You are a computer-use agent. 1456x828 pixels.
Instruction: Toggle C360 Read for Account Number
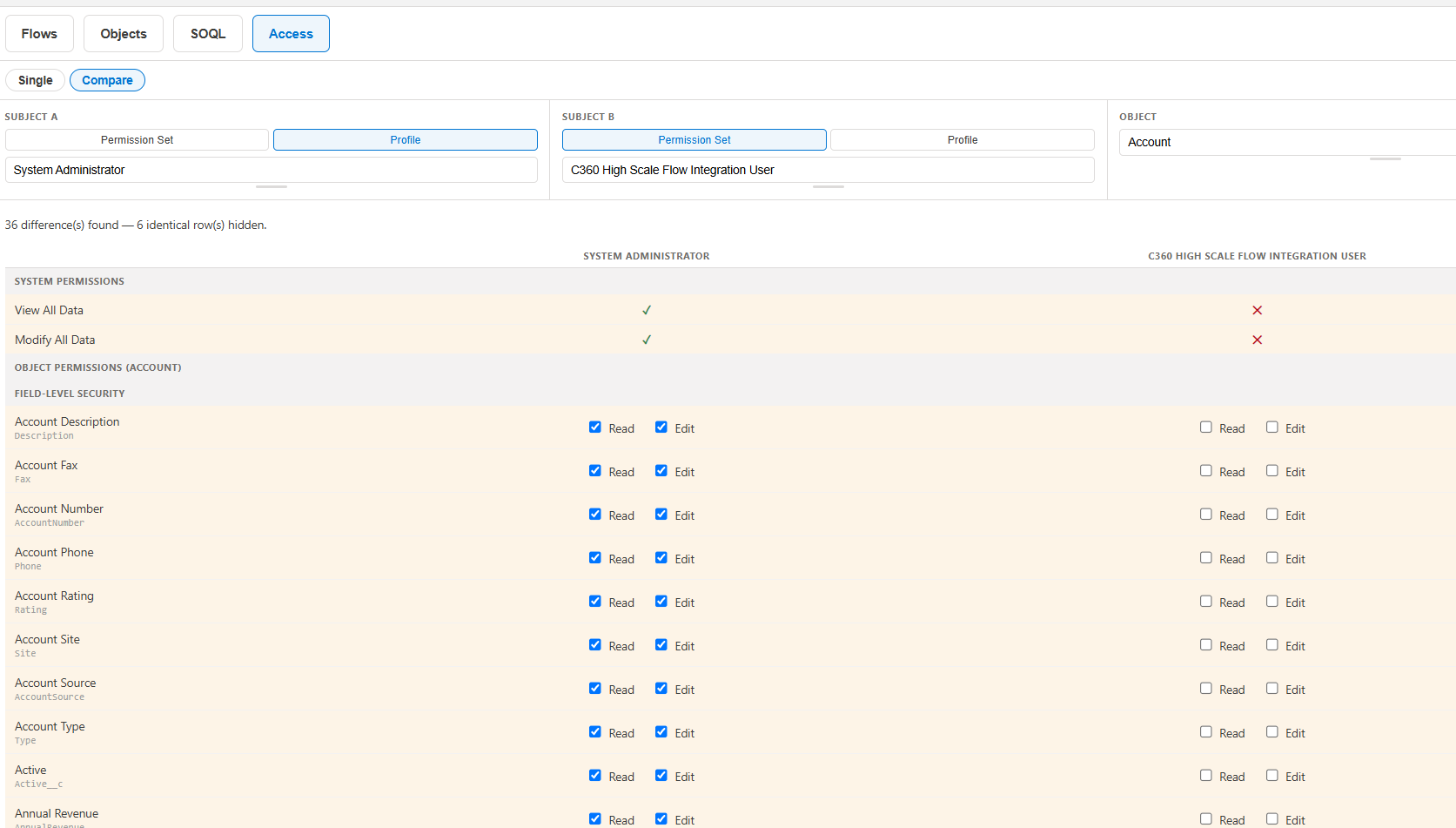pos(1206,515)
